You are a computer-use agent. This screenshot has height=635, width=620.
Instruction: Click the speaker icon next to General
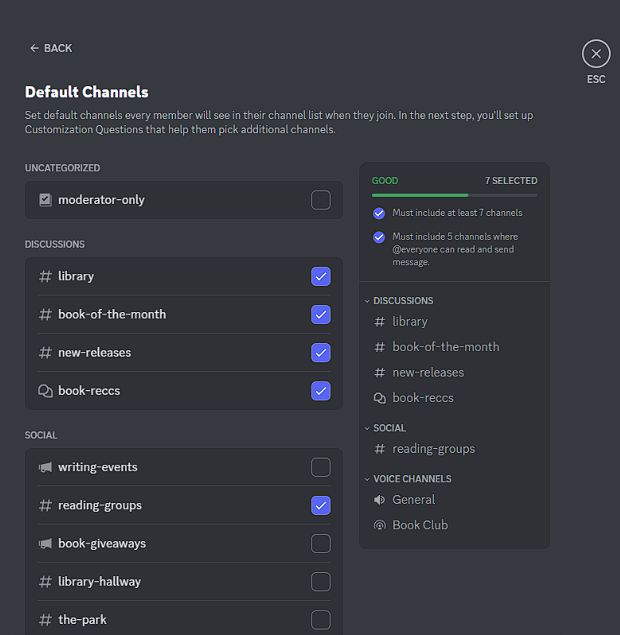click(x=379, y=500)
